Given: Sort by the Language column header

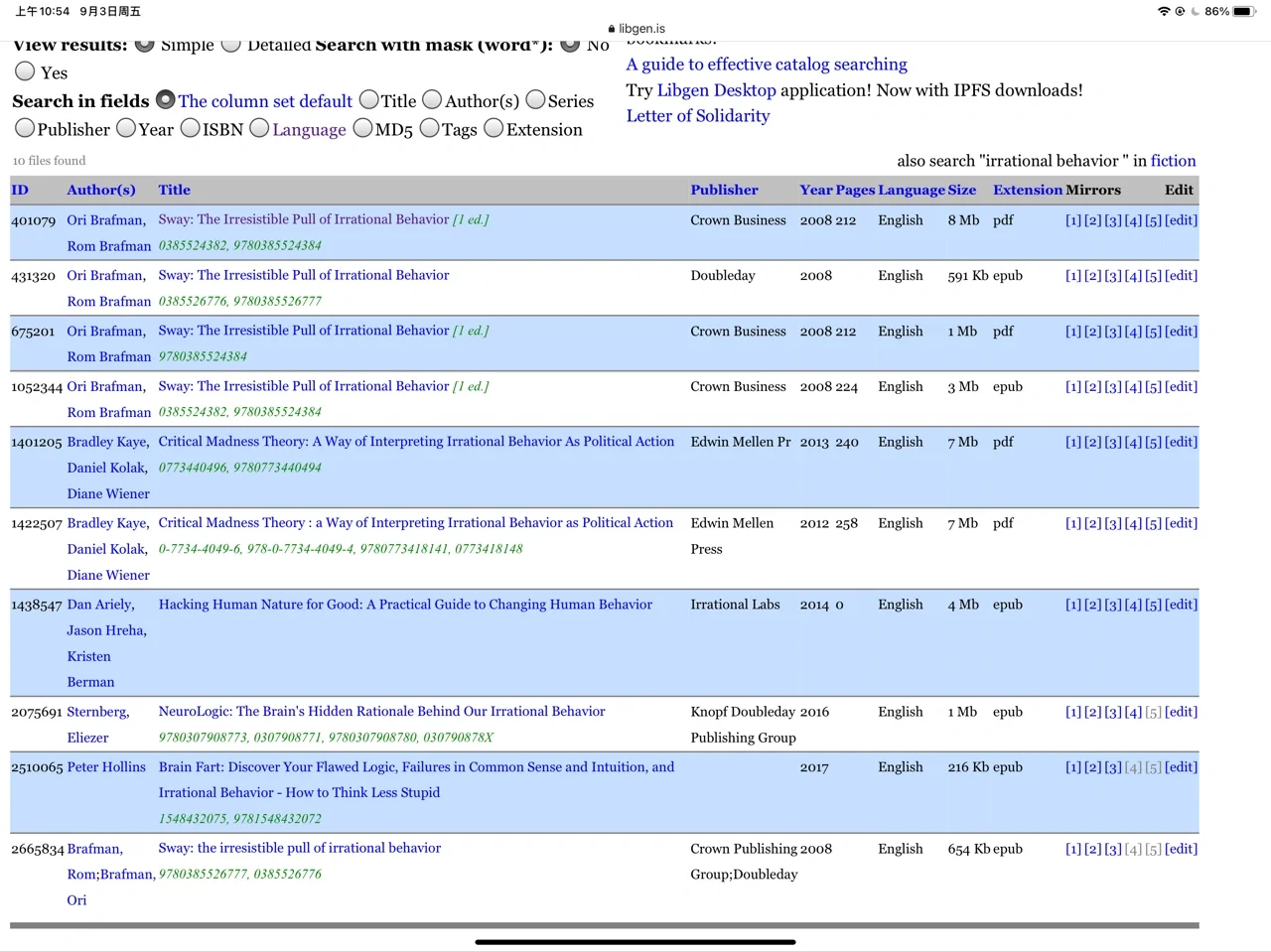Looking at the screenshot, I should [912, 190].
